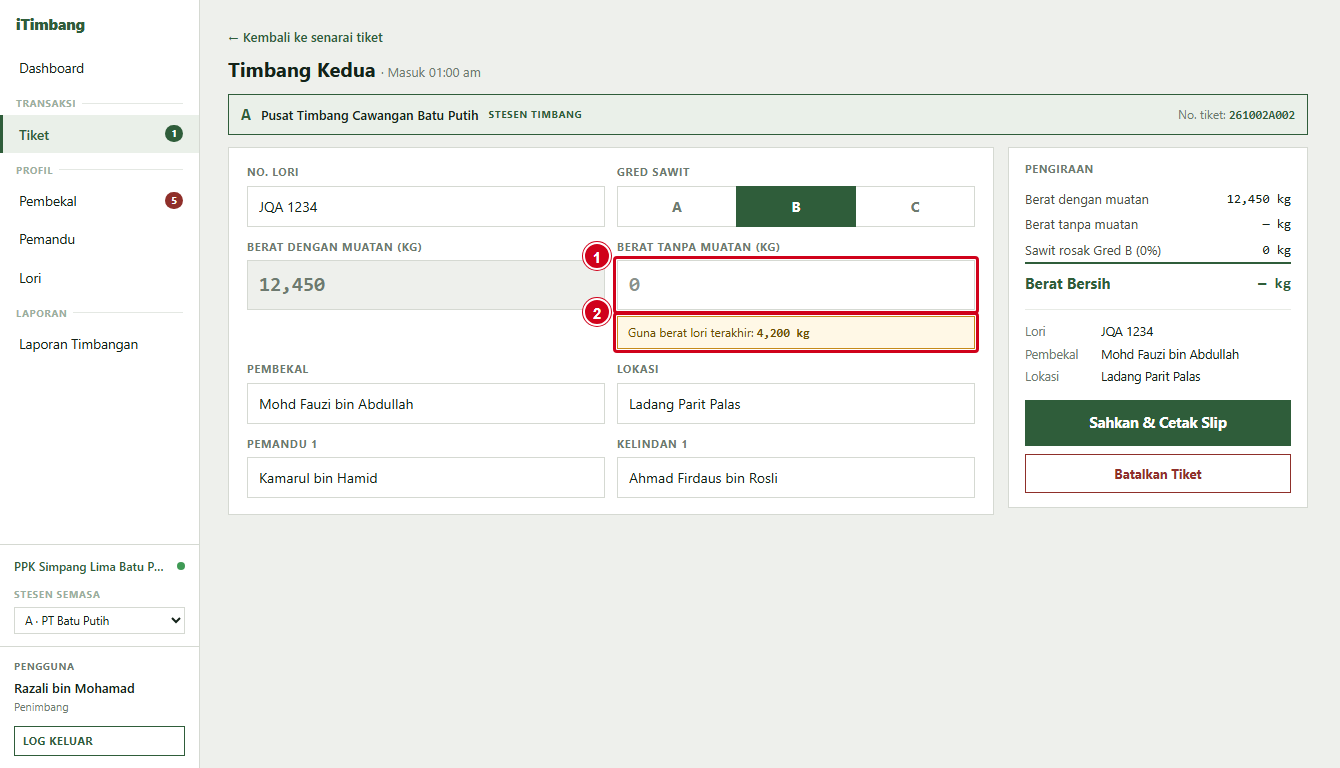
Task: Click the Kelindan 1 input field
Action: (x=796, y=478)
